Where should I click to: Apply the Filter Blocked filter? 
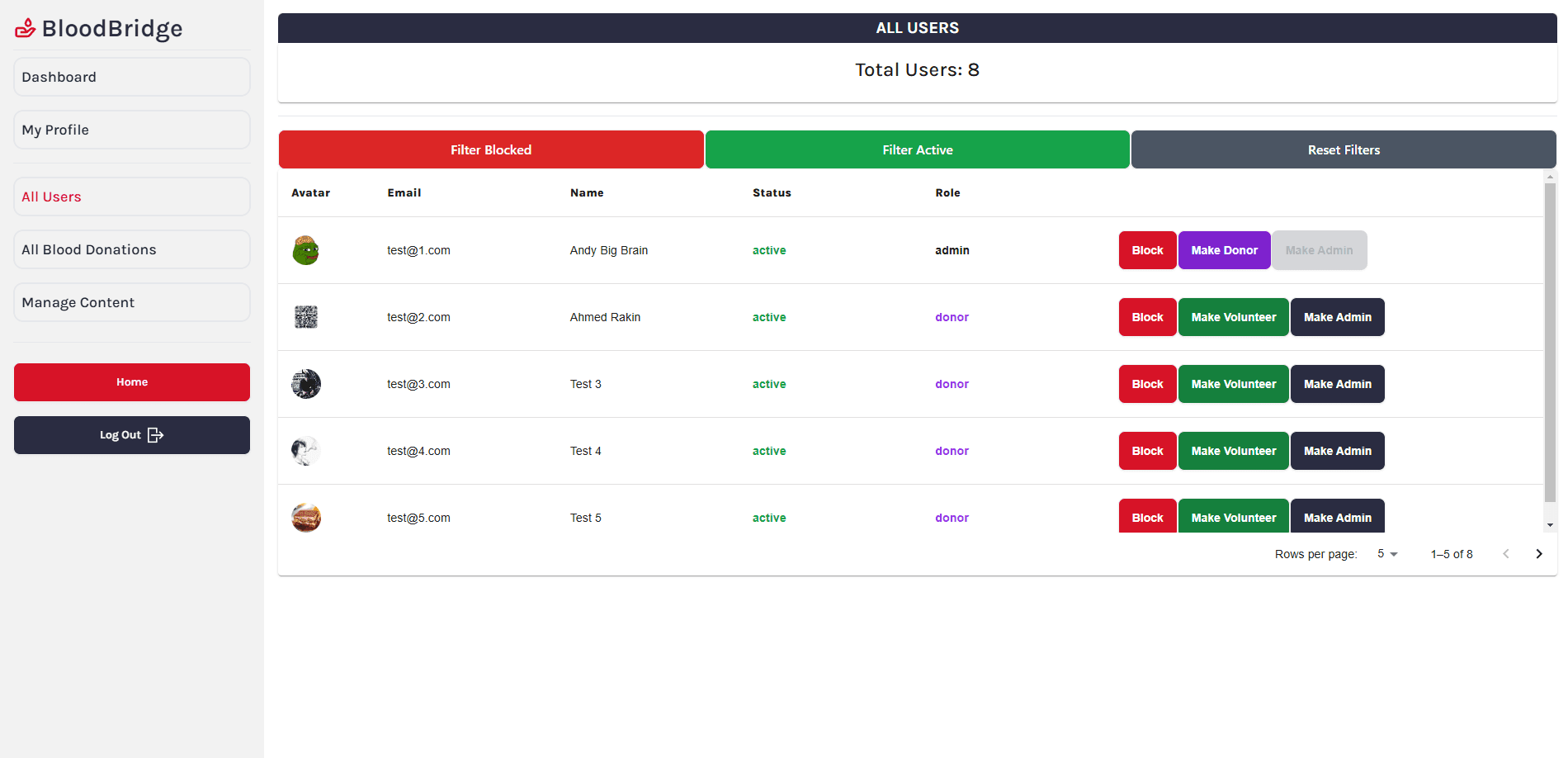[491, 149]
